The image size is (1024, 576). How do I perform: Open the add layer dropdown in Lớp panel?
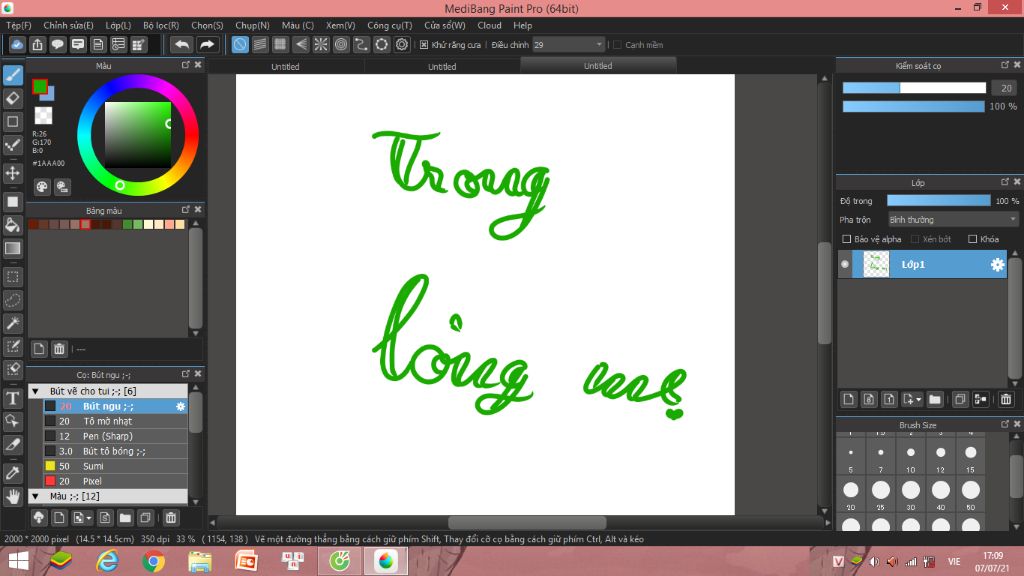click(911, 399)
